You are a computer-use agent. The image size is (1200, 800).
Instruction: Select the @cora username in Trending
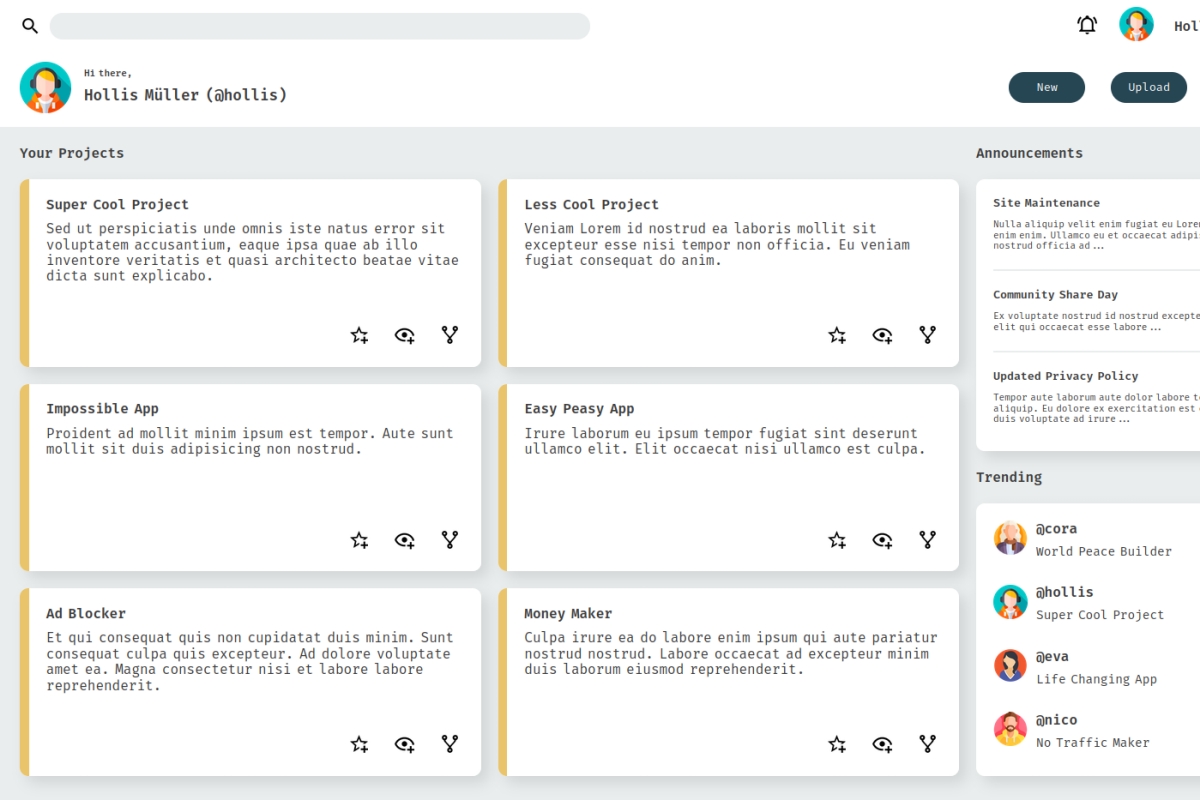(1056, 528)
